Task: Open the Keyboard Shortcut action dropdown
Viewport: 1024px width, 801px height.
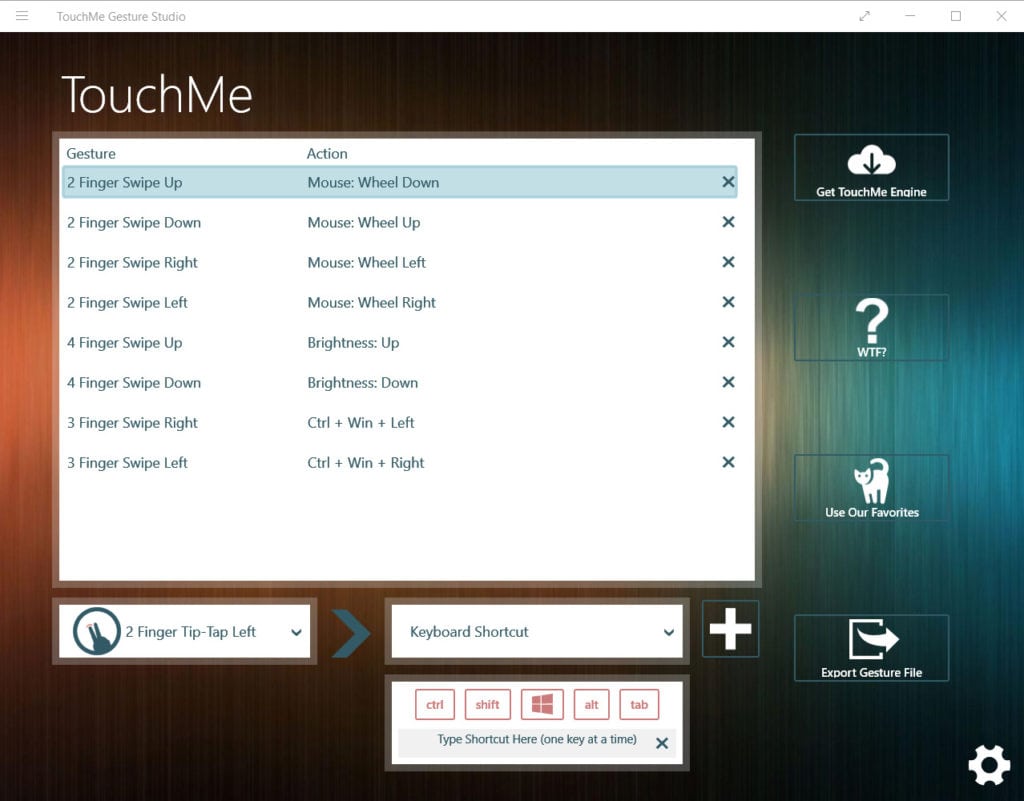Action: coord(668,632)
